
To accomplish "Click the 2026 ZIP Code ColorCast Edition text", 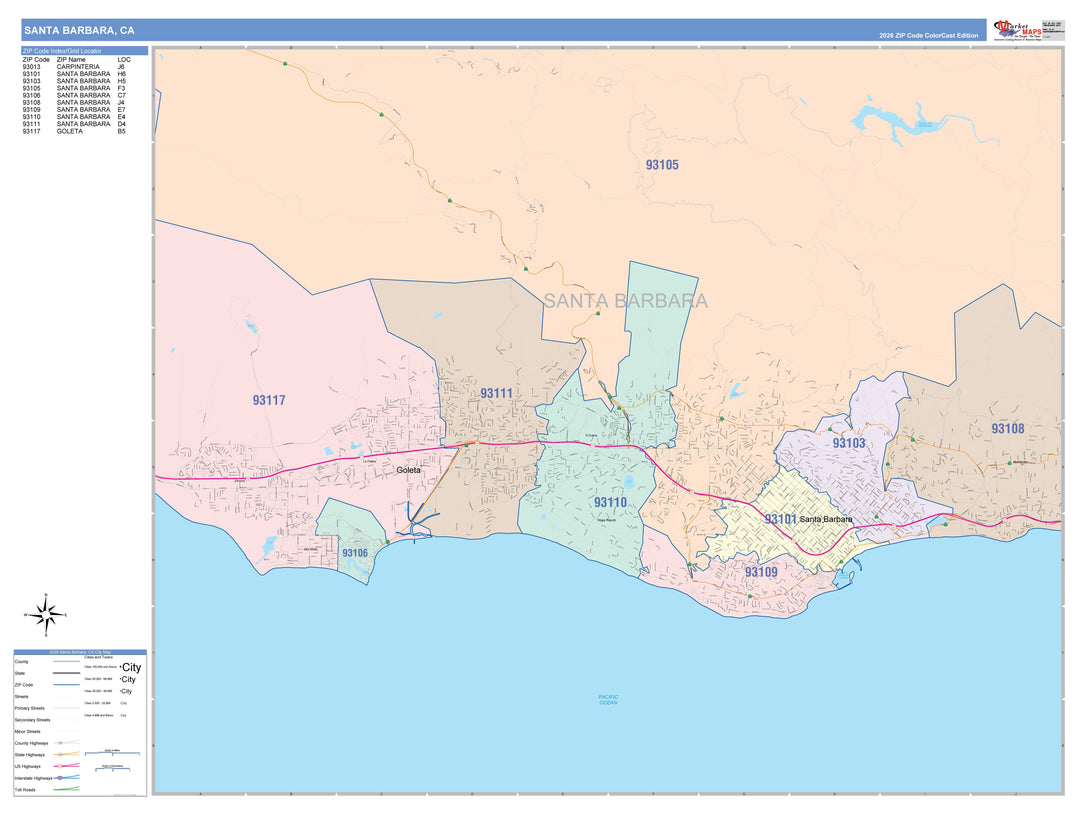I will (928, 35).
